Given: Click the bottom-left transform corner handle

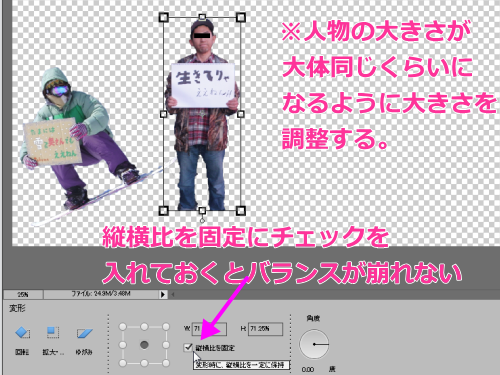Looking at the screenshot, I should coord(163,211).
